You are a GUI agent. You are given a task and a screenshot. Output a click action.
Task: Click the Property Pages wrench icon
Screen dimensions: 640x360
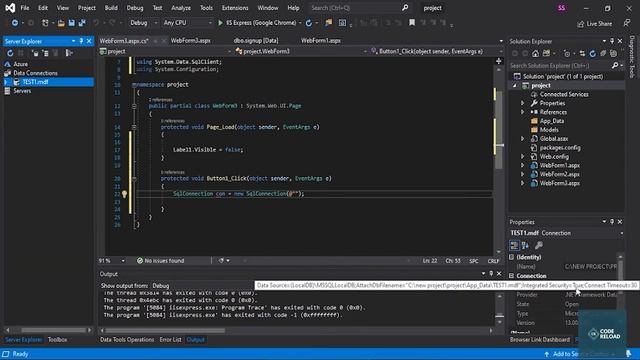539,245
